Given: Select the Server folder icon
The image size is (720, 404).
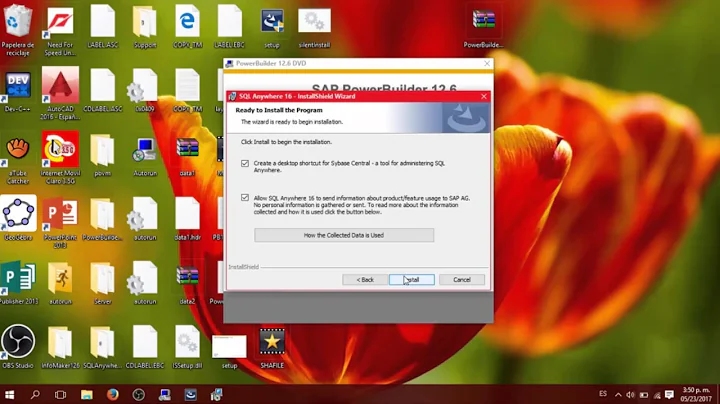Looking at the screenshot, I should click(x=102, y=283).
